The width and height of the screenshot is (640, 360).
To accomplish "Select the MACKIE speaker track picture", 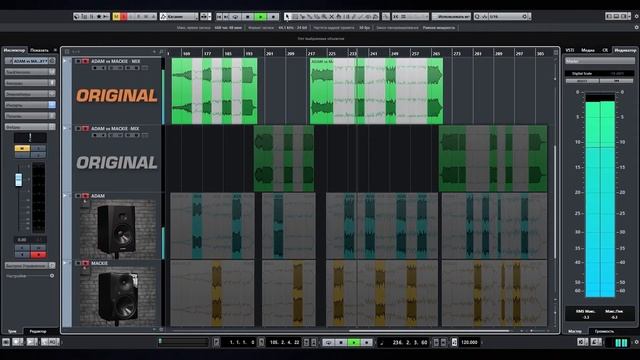I will pyautogui.click(x=118, y=296).
